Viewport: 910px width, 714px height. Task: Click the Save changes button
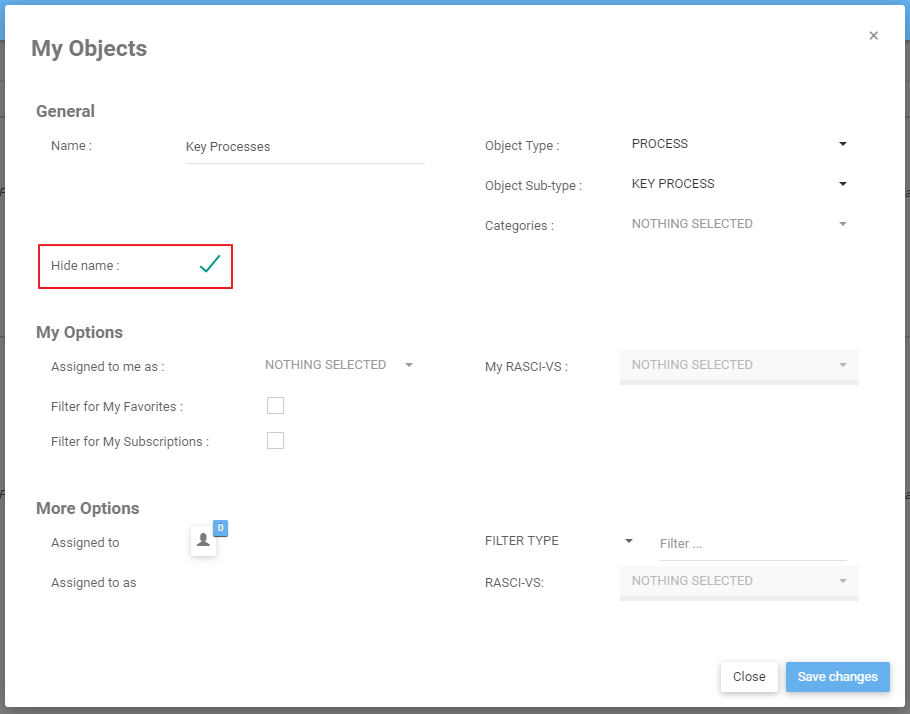(837, 677)
